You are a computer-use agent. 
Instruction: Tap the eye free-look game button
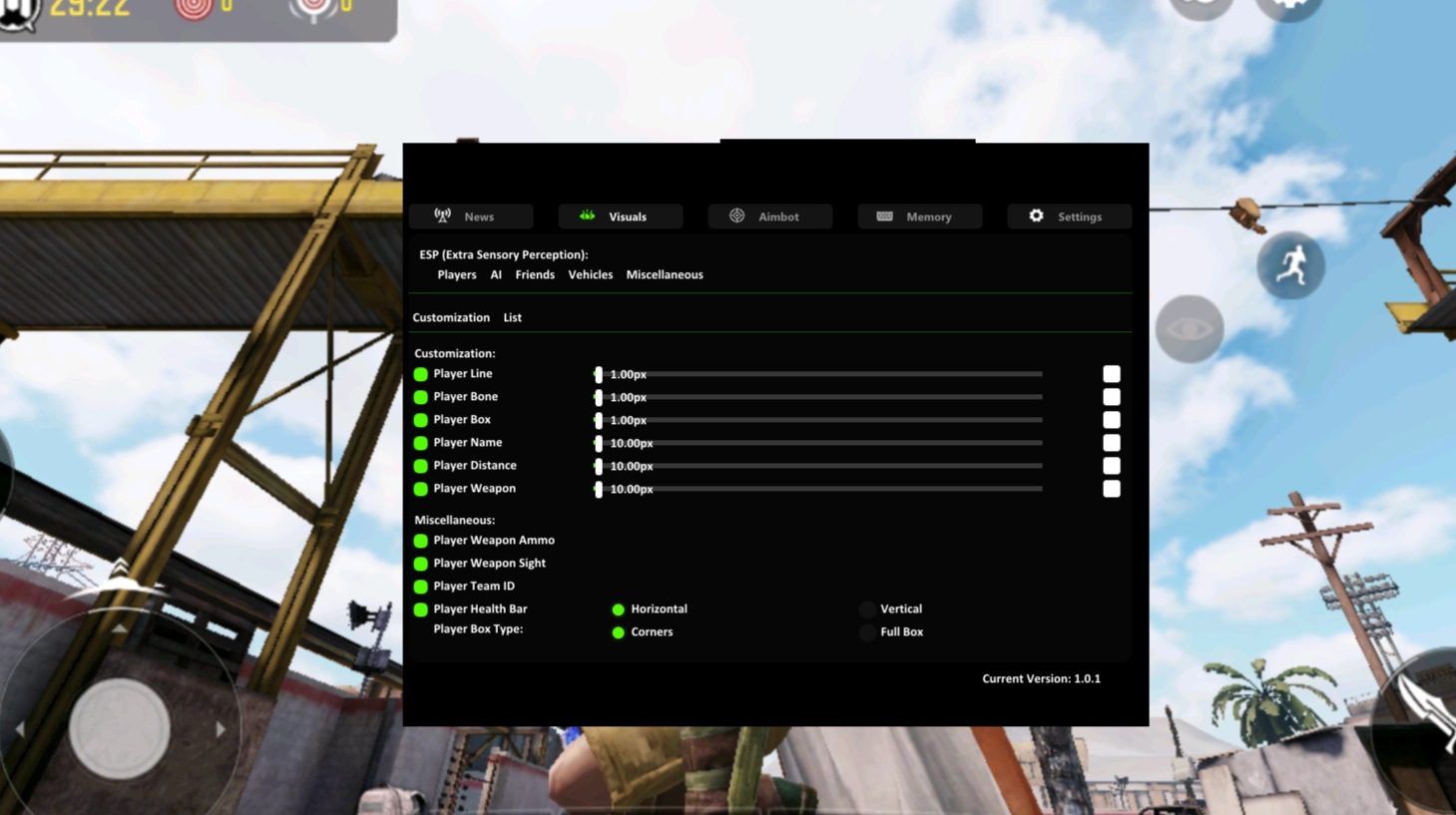[1190, 329]
